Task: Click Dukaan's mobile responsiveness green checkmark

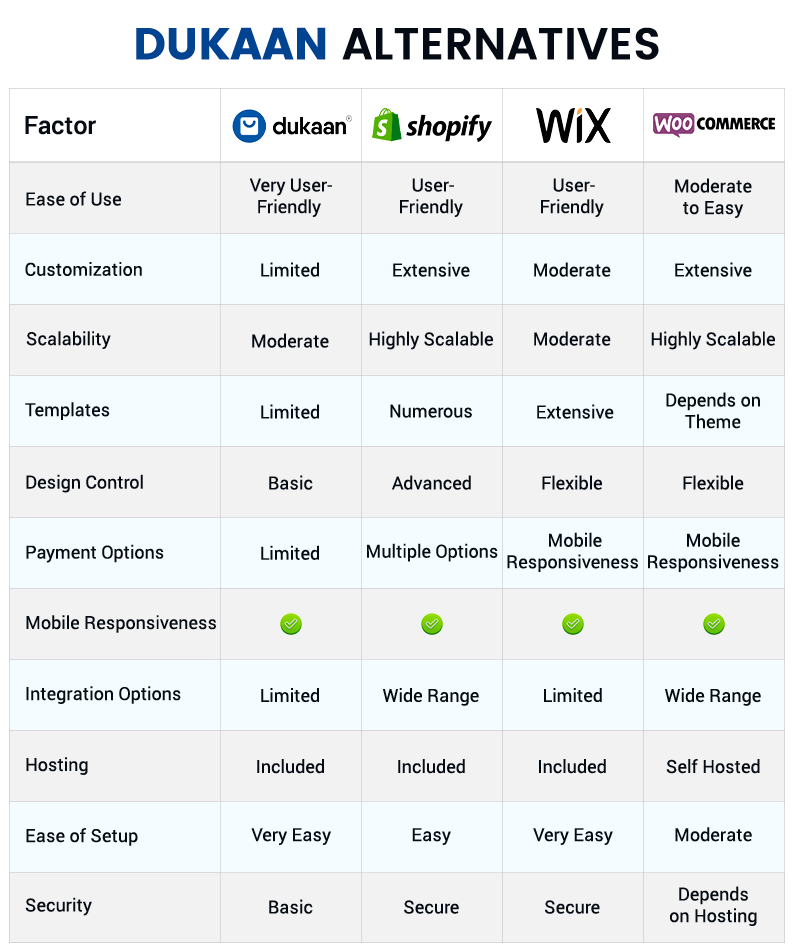Action: pyautogui.click(x=291, y=624)
